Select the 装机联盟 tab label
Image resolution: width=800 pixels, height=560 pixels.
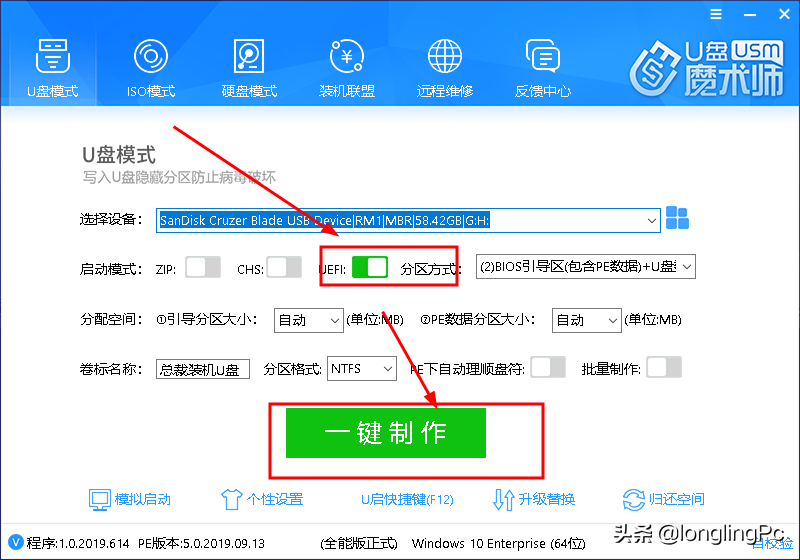[x=347, y=91]
